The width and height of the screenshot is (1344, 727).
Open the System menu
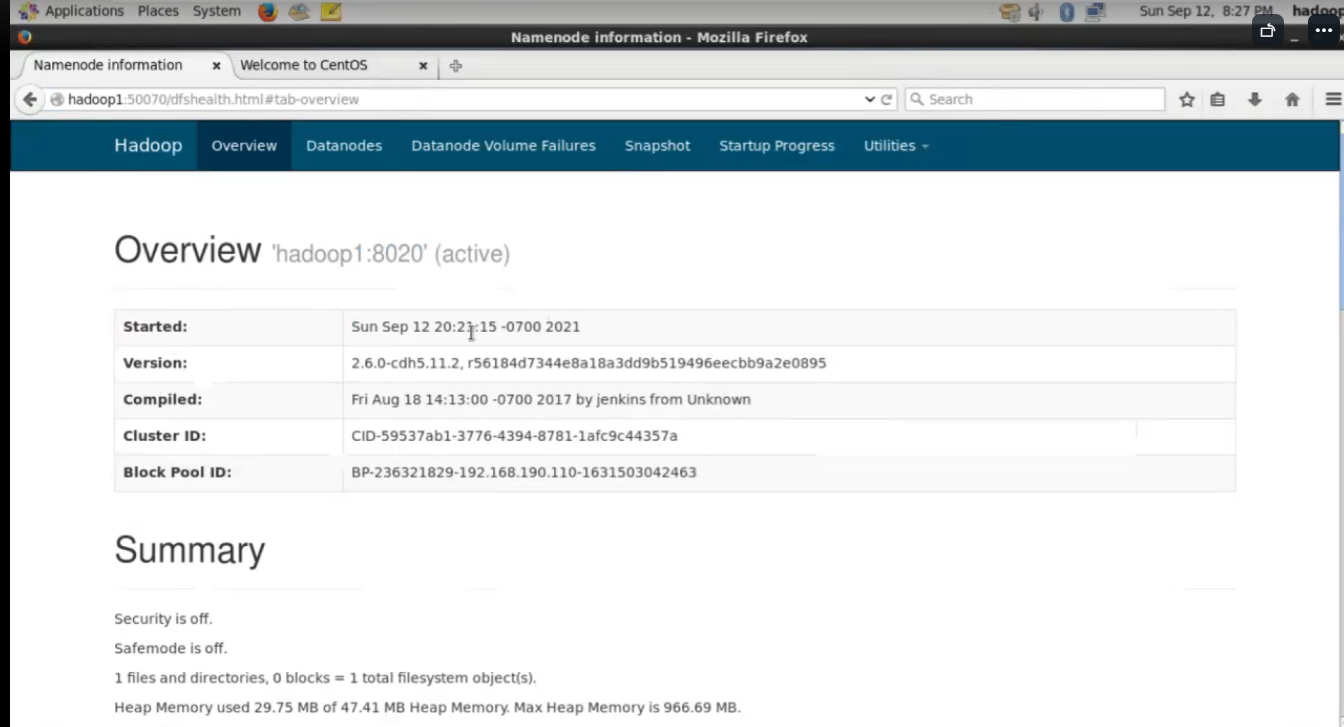pos(217,11)
